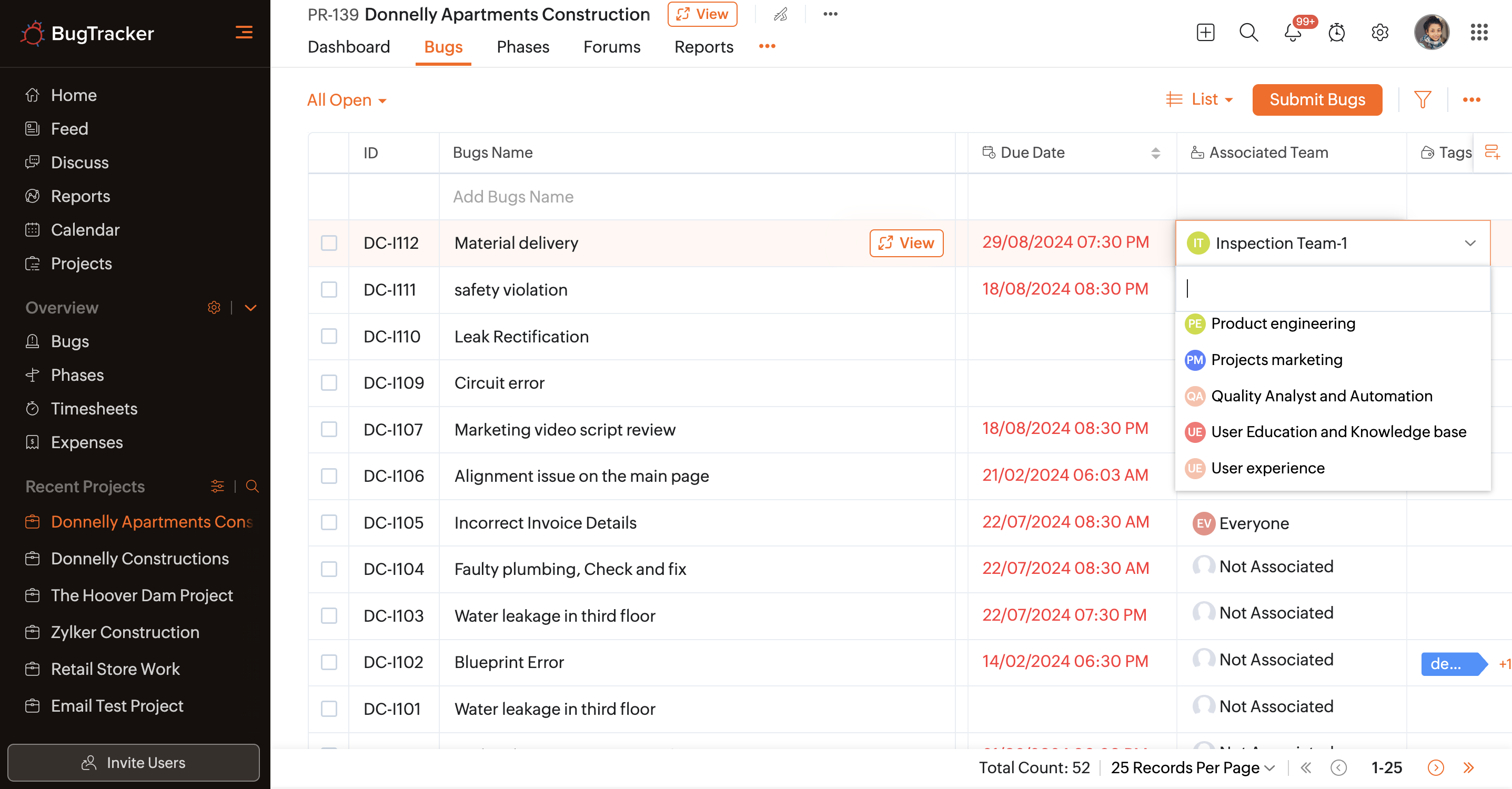Viewport: 1512px width, 789px height.
Task: Click the add column icon
Action: point(1491,152)
